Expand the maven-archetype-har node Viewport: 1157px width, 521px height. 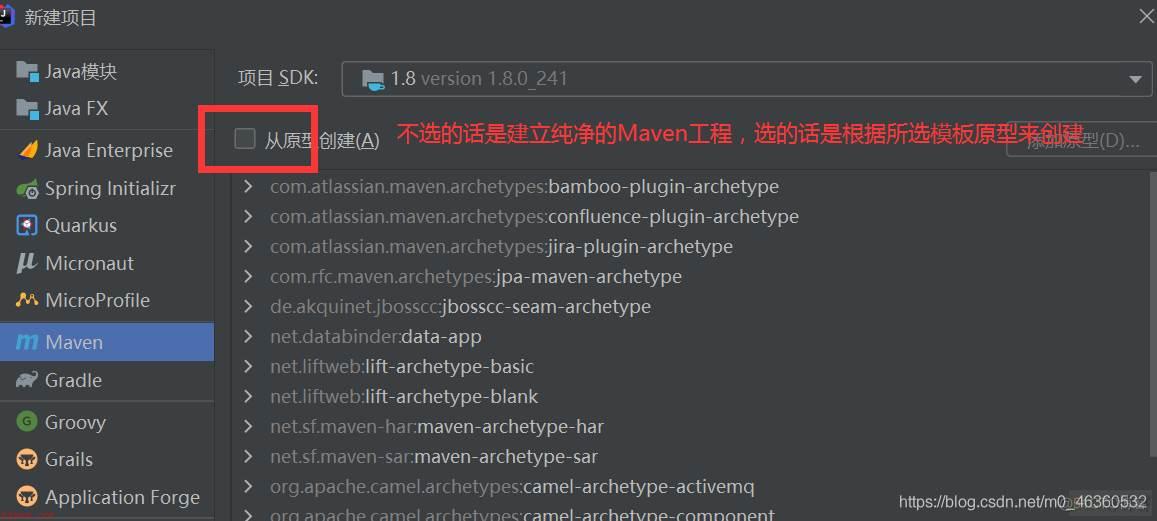[248, 427]
